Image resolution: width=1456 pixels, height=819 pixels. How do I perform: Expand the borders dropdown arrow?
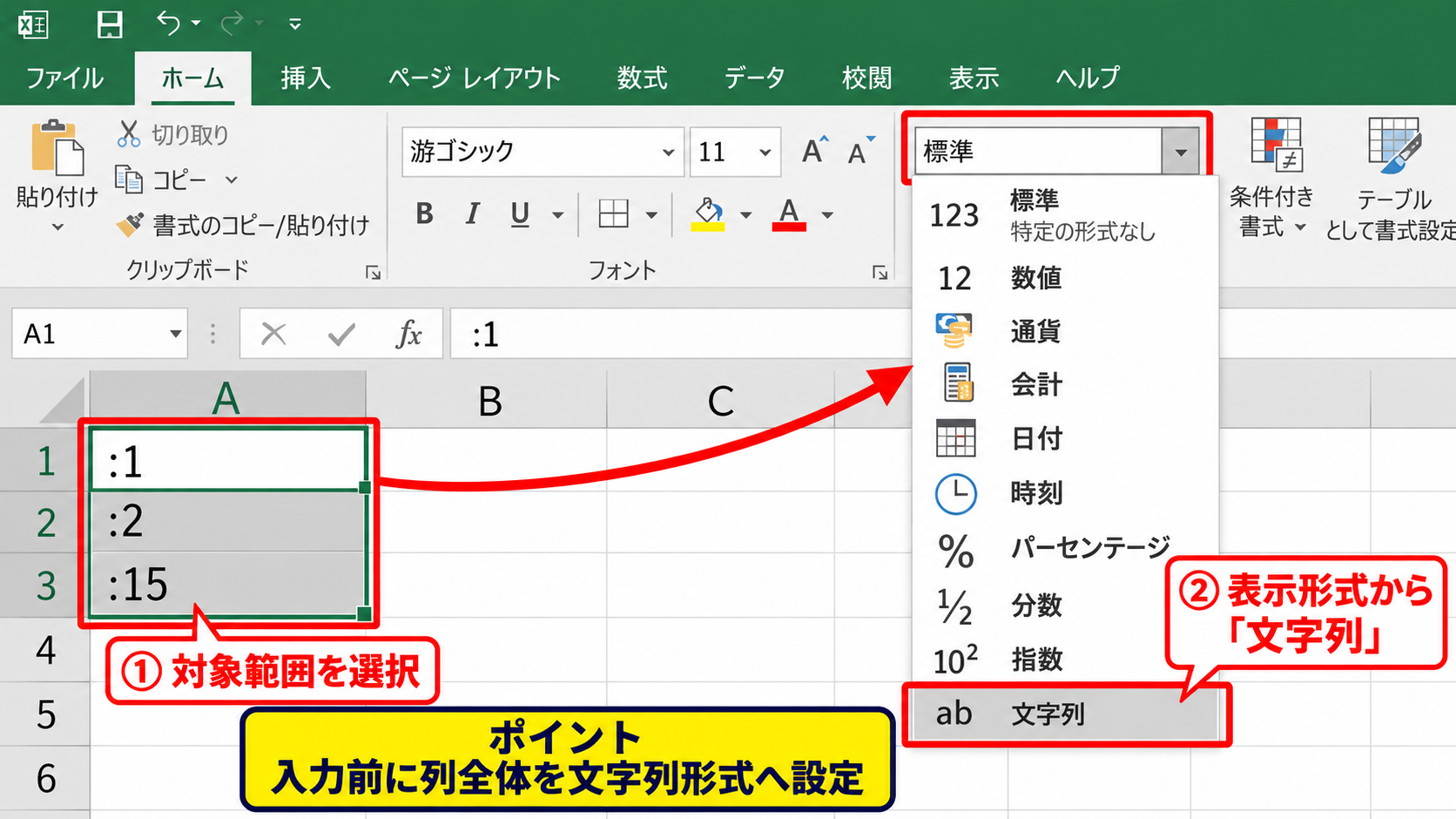pos(651,214)
